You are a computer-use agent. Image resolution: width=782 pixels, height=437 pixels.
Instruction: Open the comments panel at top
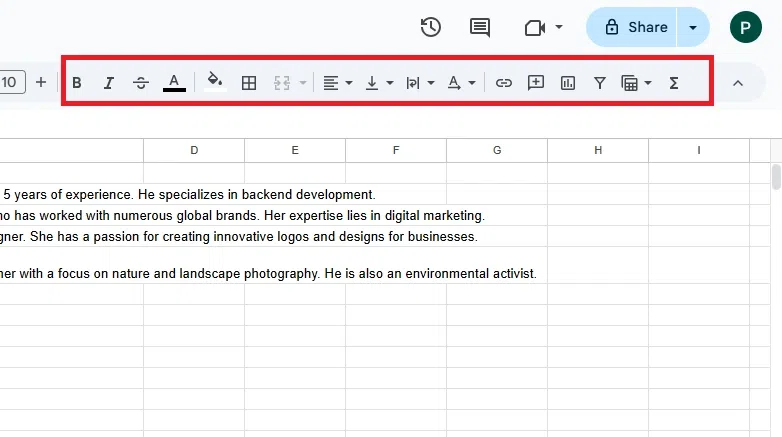click(x=480, y=27)
